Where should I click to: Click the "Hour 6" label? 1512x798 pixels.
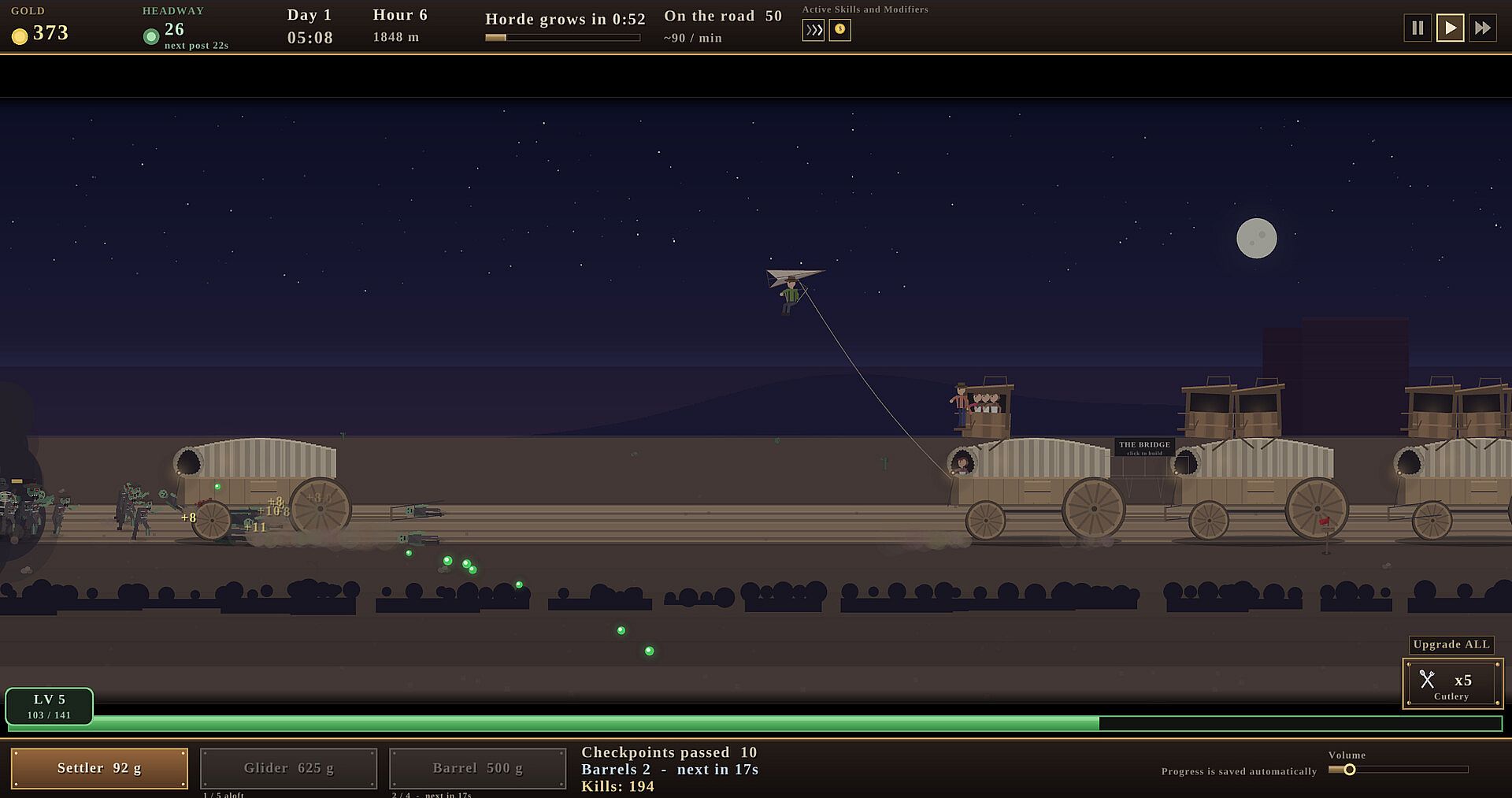click(x=400, y=15)
